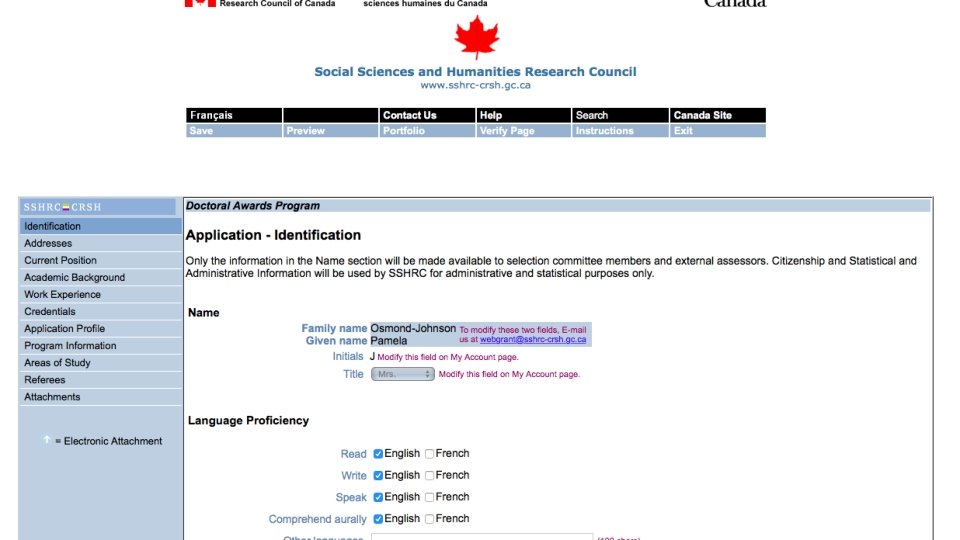Uncheck Speak English checkbox
960x540 pixels.
pos(378,497)
